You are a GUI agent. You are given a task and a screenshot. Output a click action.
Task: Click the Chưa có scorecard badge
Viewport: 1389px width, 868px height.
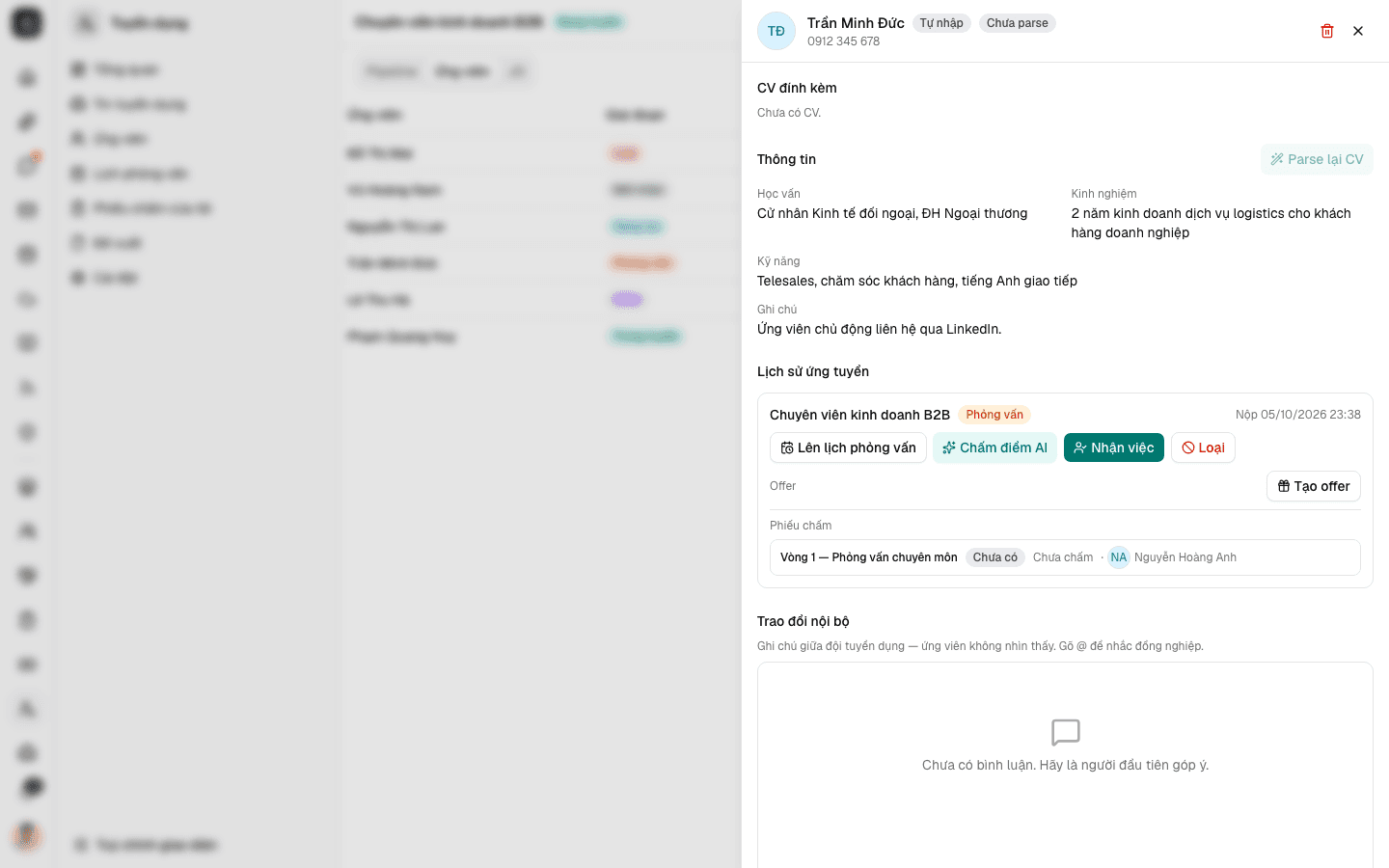[995, 557]
